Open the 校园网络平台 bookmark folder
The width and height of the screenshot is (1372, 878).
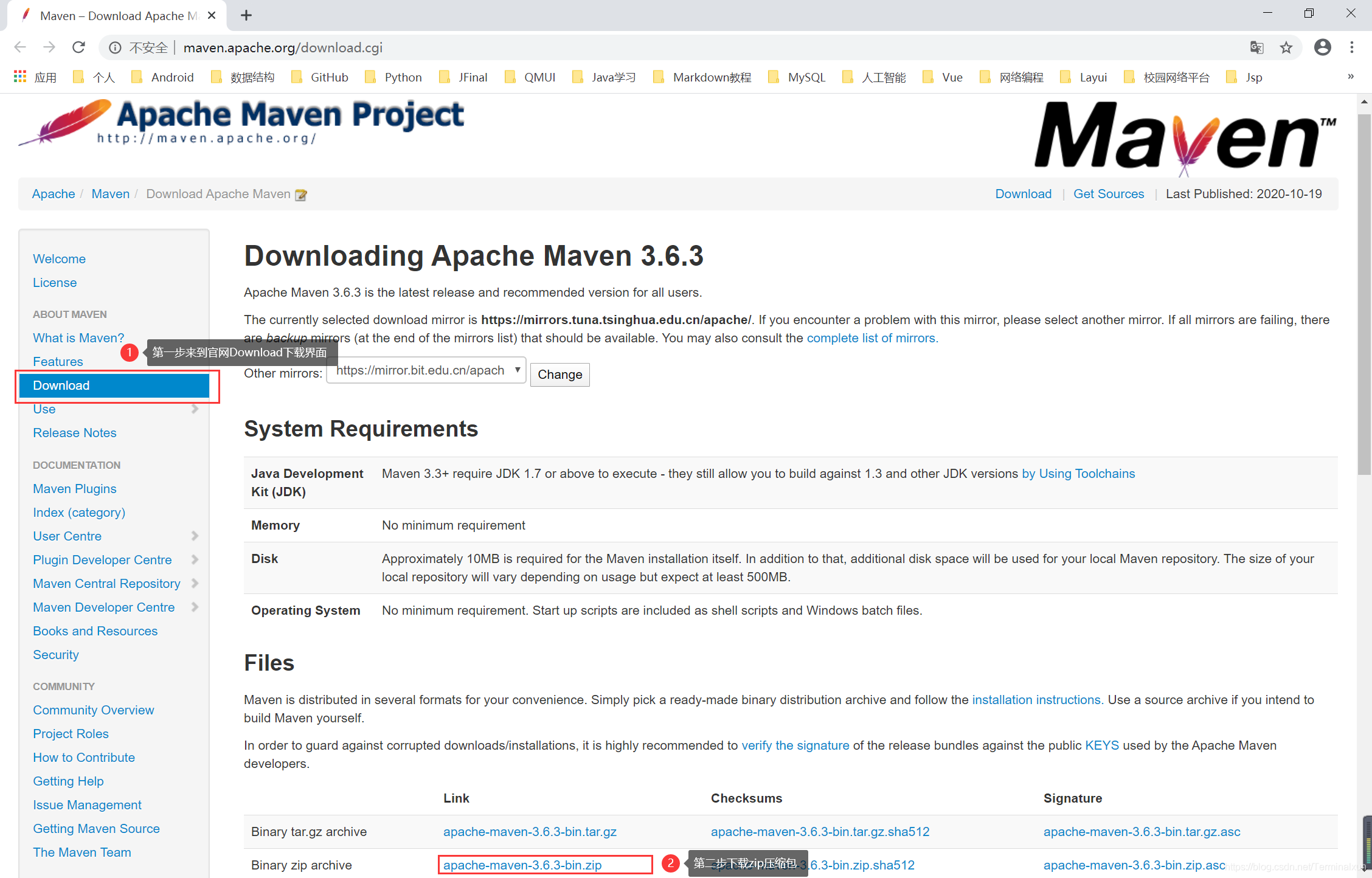pyautogui.click(x=1167, y=77)
